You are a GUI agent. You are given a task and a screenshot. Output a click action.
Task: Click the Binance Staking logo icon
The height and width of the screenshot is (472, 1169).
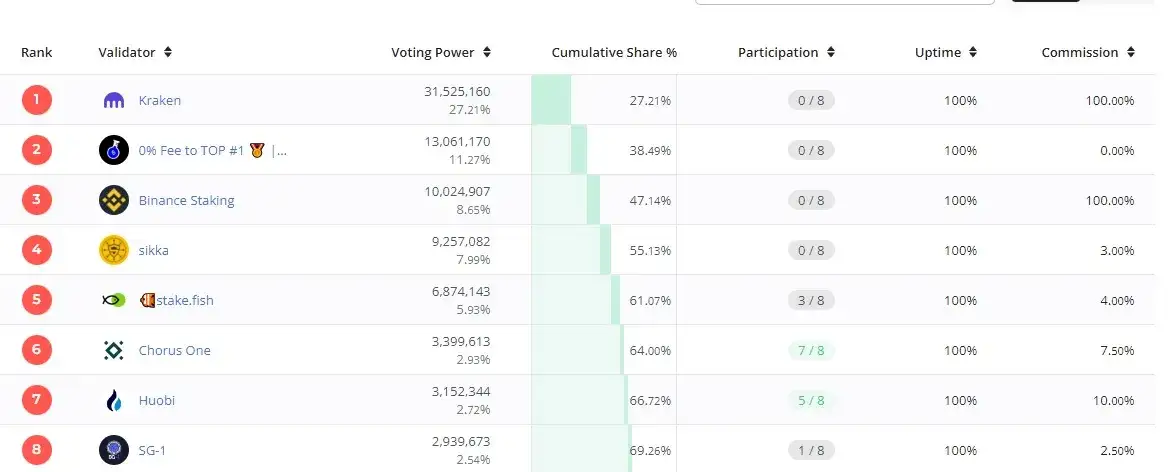(x=114, y=200)
